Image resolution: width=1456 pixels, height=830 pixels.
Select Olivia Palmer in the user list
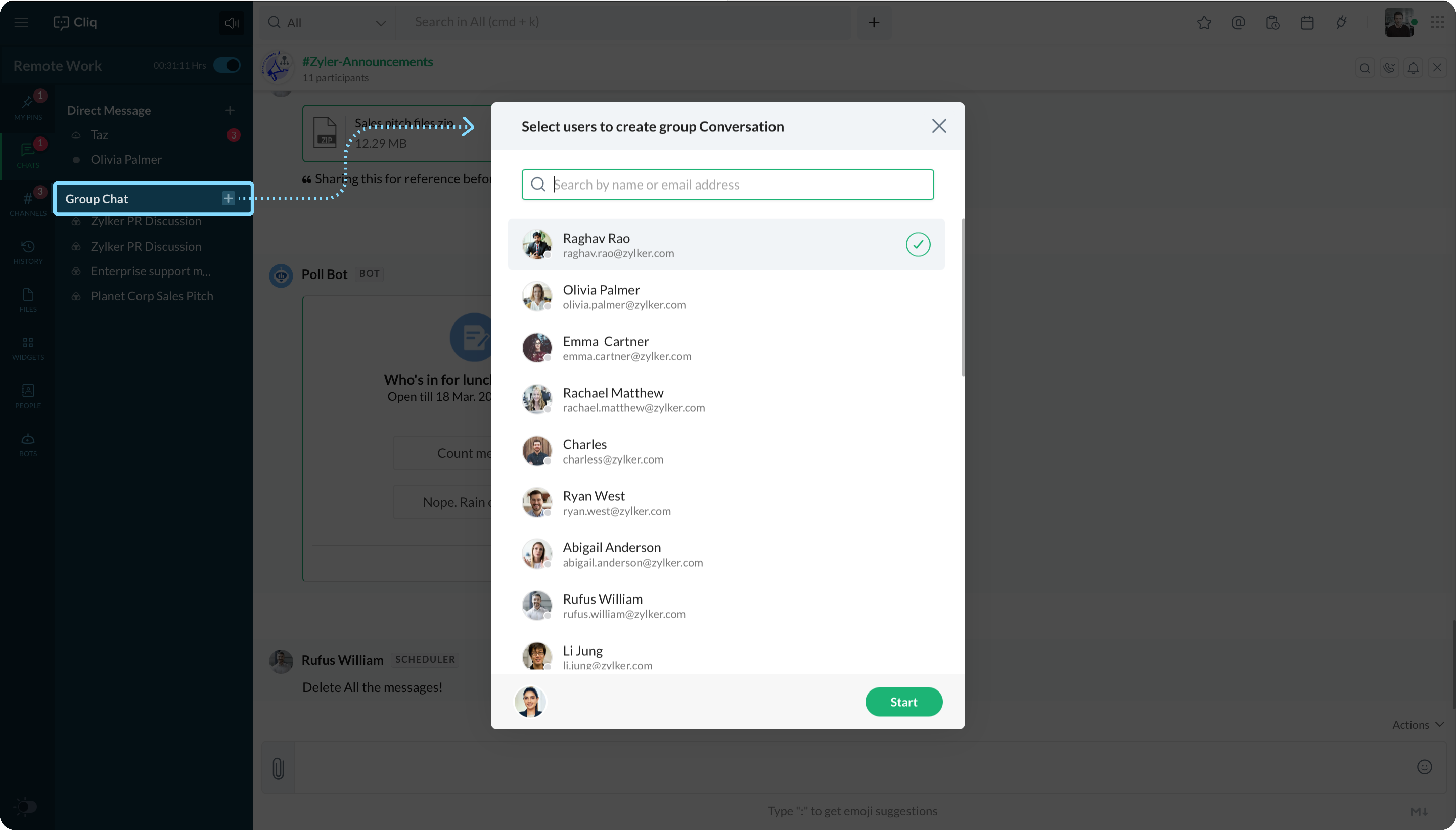click(x=726, y=296)
